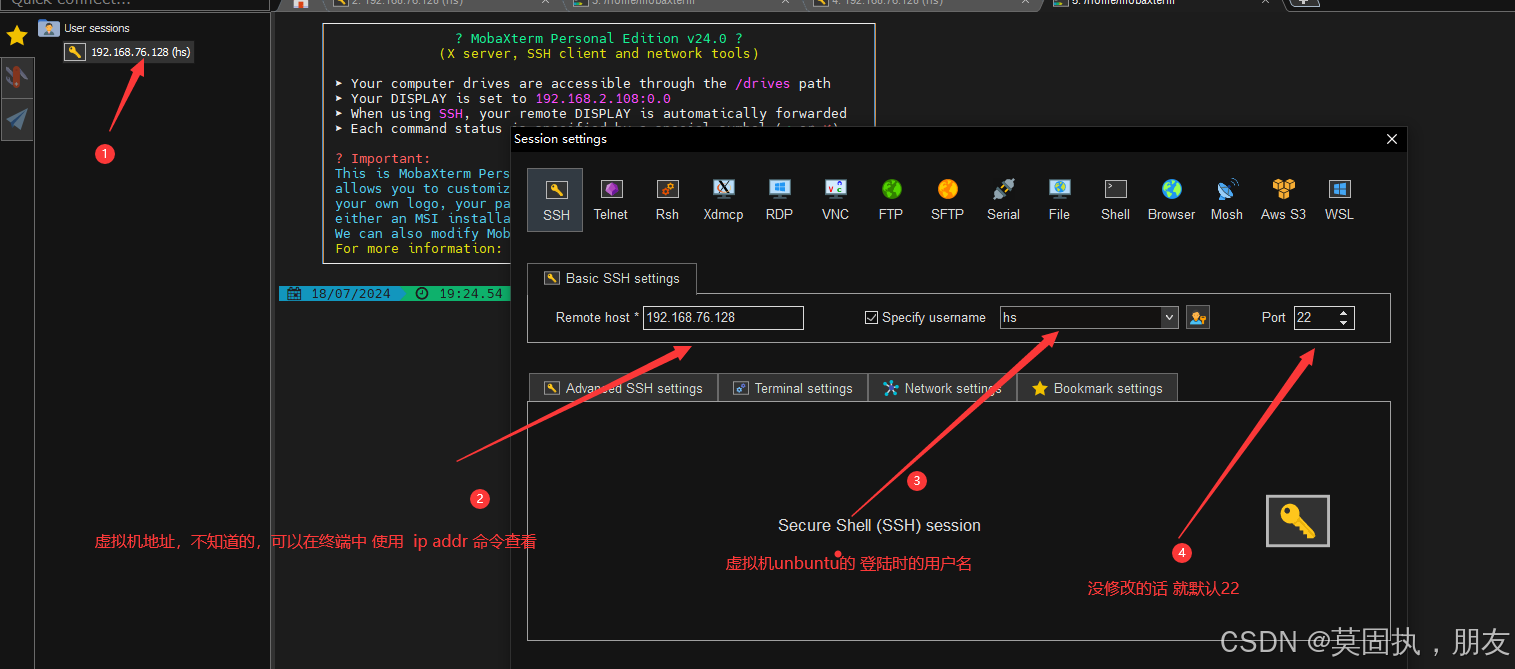Image resolution: width=1515 pixels, height=669 pixels.
Task: Select Xdmcp session type
Action: tap(723, 200)
